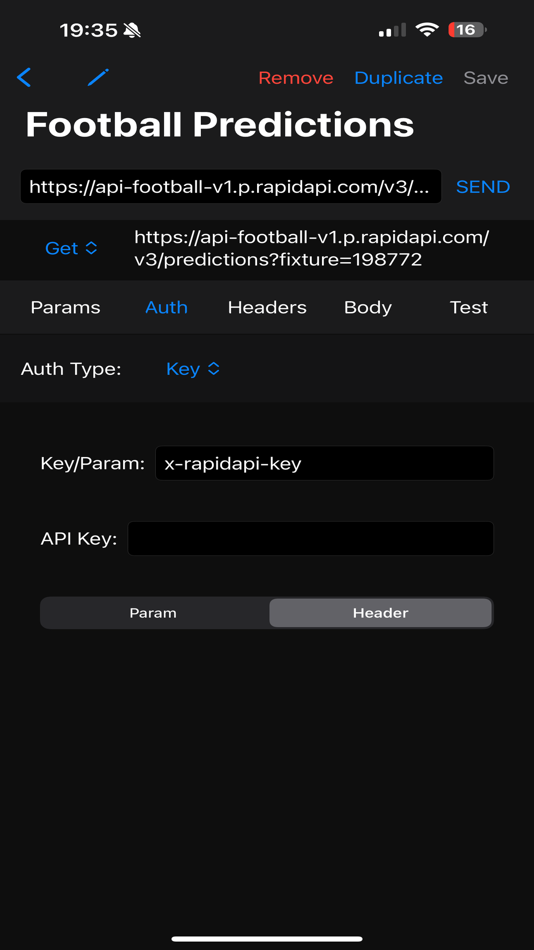Tap the pencil edit icon
The image size is (534, 950).
pos(98,78)
